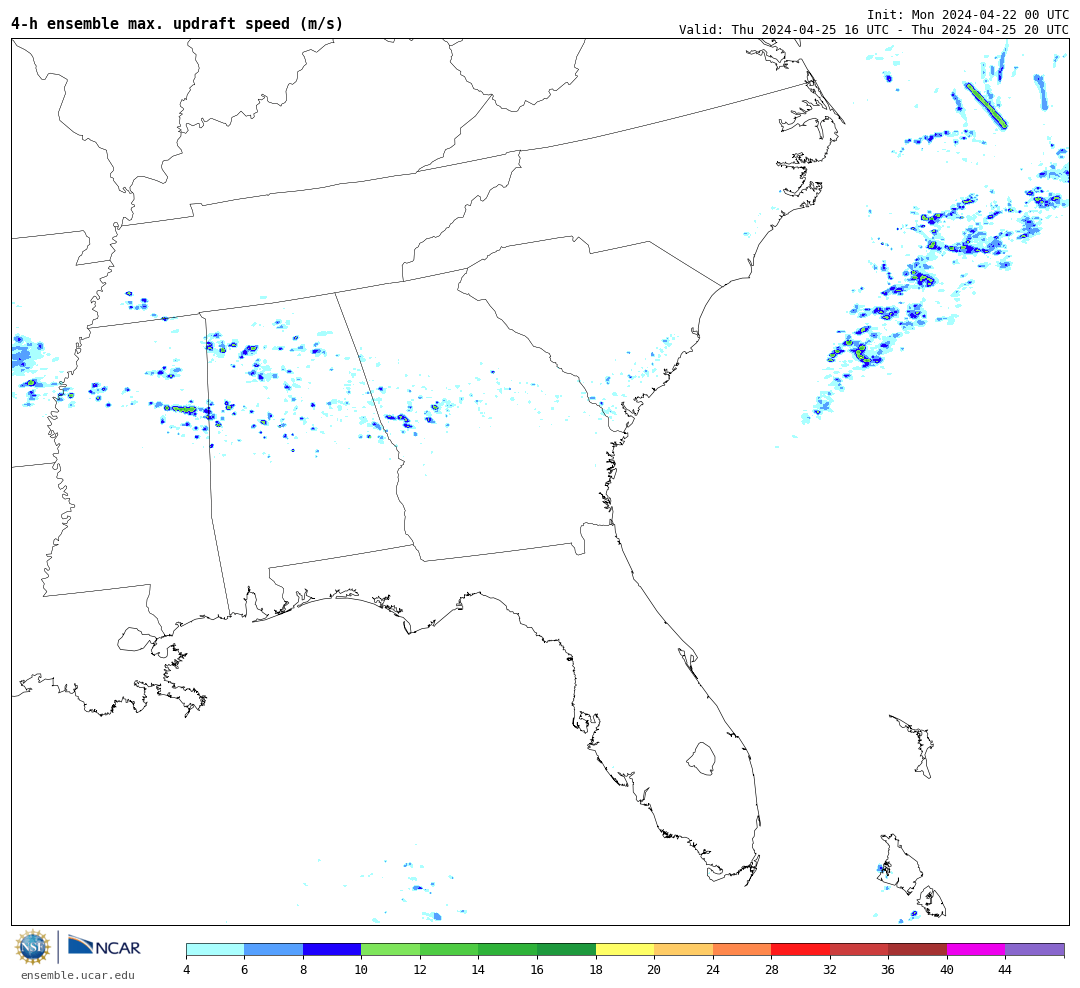Select the orange 24–28 color swatch

point(742,950)
